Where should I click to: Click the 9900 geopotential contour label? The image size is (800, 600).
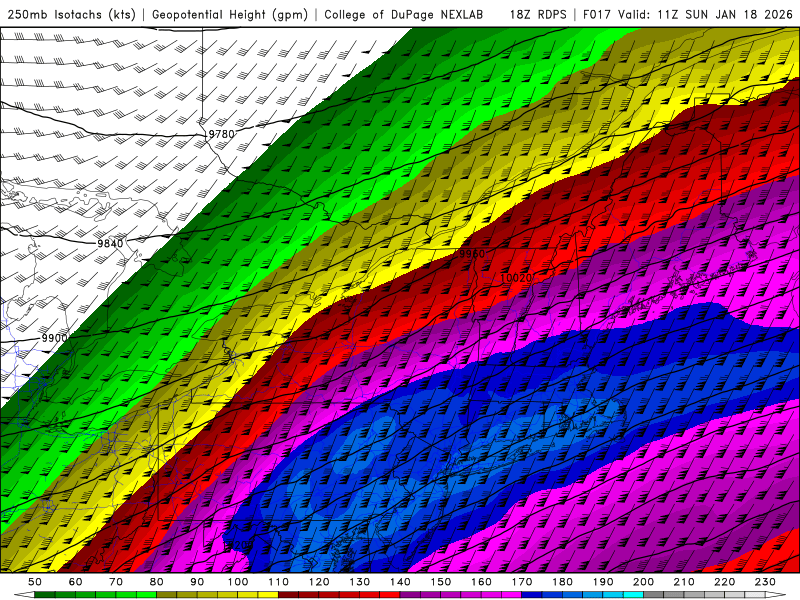coord(54,338)
